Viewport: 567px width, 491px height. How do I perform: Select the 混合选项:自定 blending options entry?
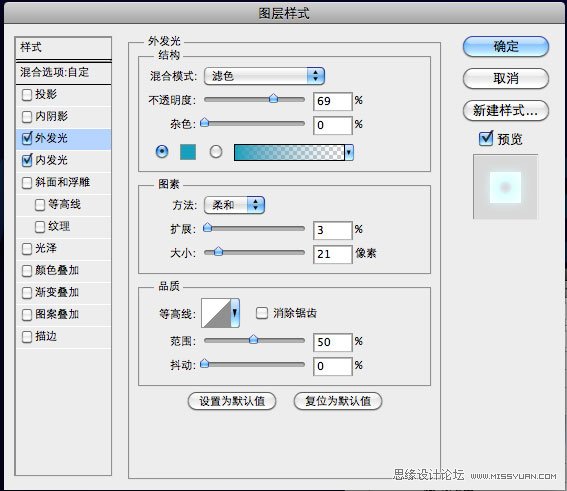pos(63,73)
